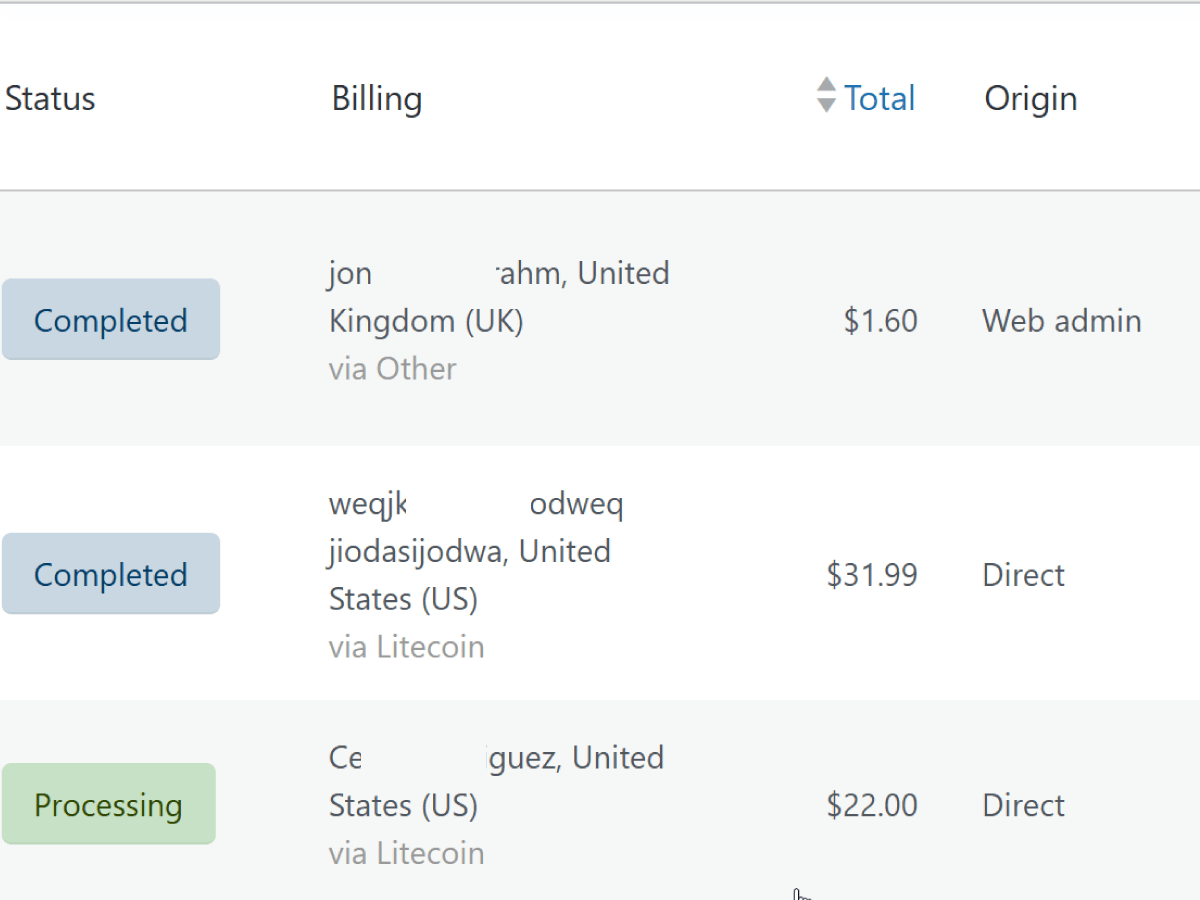Click the Processing status badge
The width and height of the screenshot is (1200, 900).
pos(108,804)
